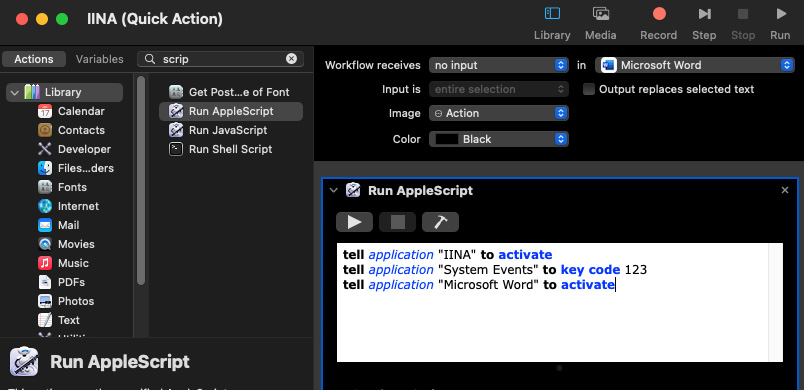The width and height of the screenshot is (804, 390).
Task: Click the Run AppleScript action title
Action: coord(420,191)
